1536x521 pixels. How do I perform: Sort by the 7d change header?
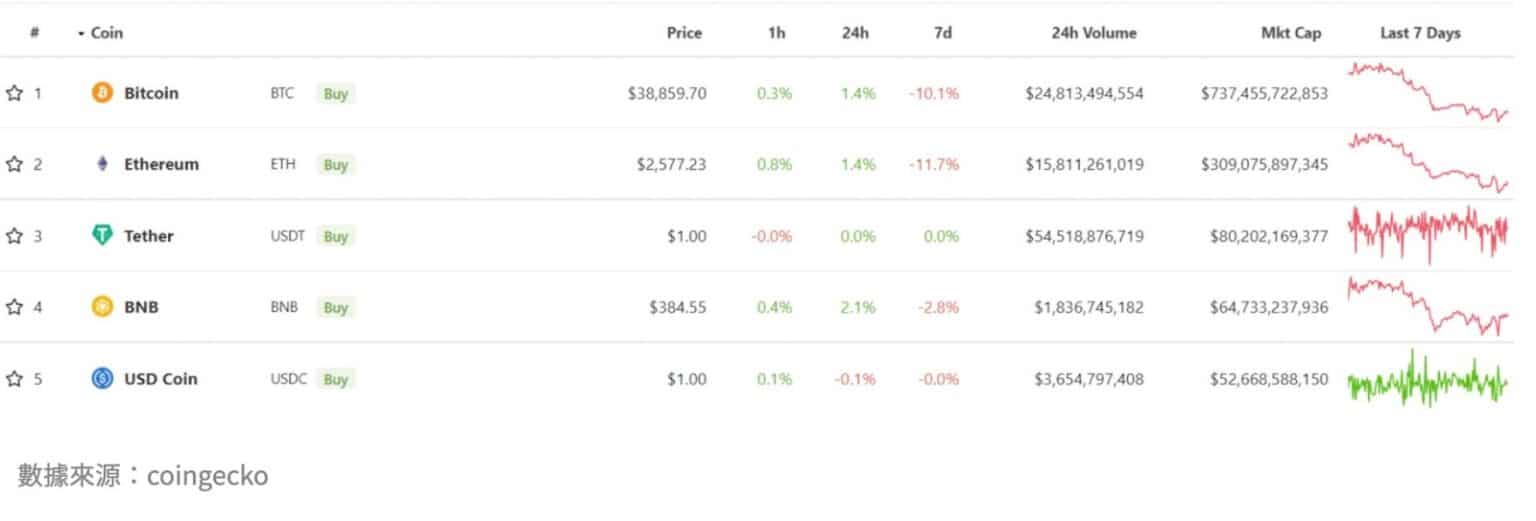(942, 33)
